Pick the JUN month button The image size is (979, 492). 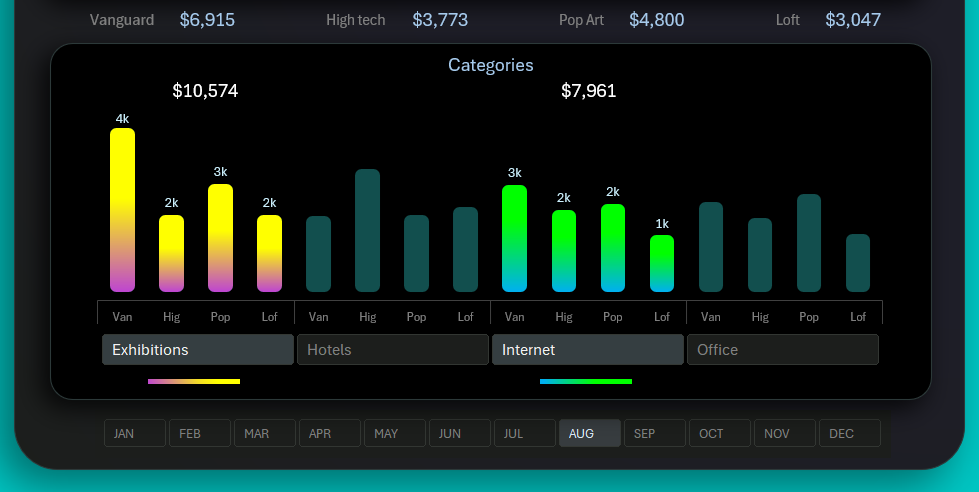tap(459, 433)
